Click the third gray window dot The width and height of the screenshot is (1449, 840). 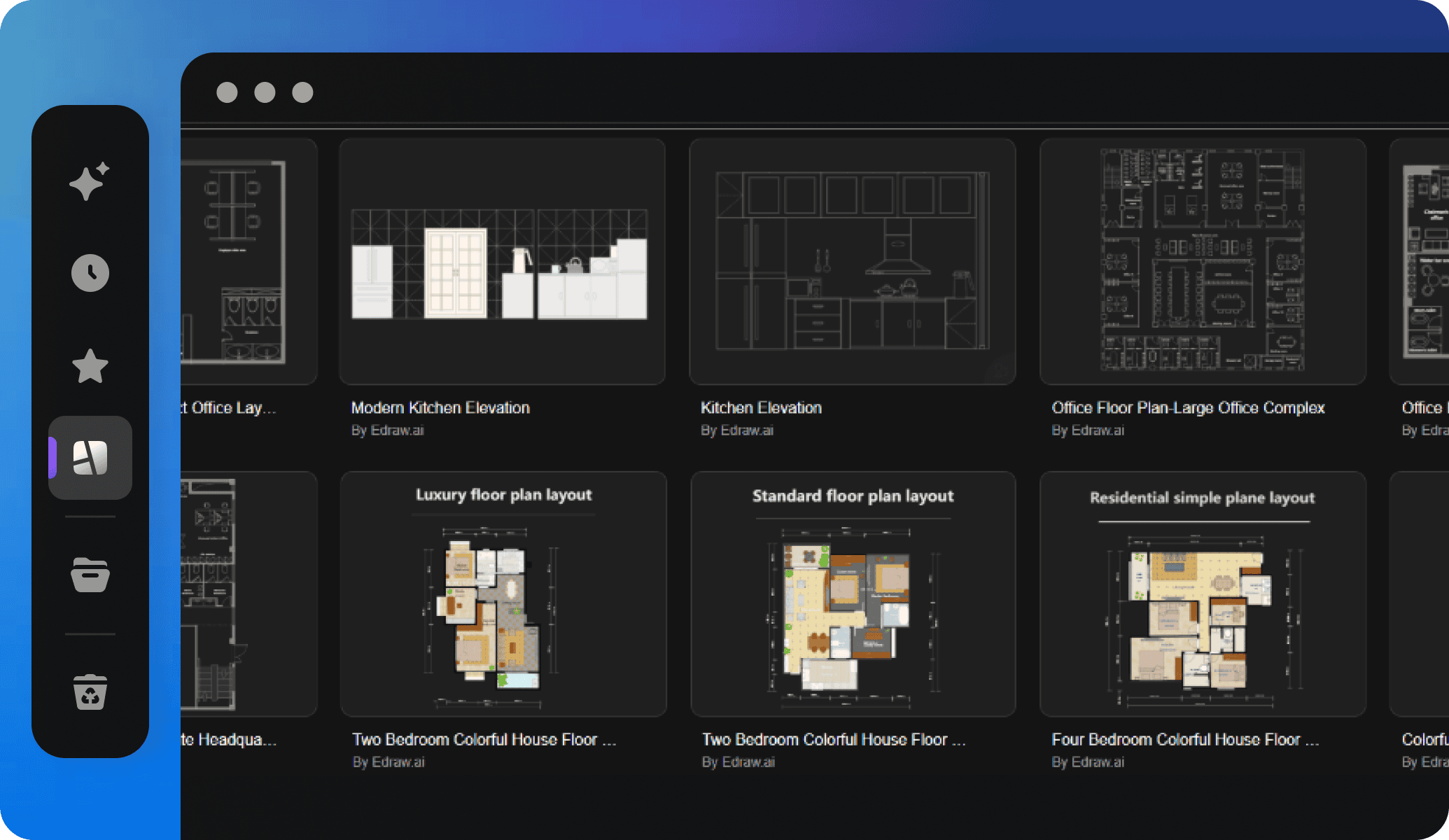pos(302,92)
